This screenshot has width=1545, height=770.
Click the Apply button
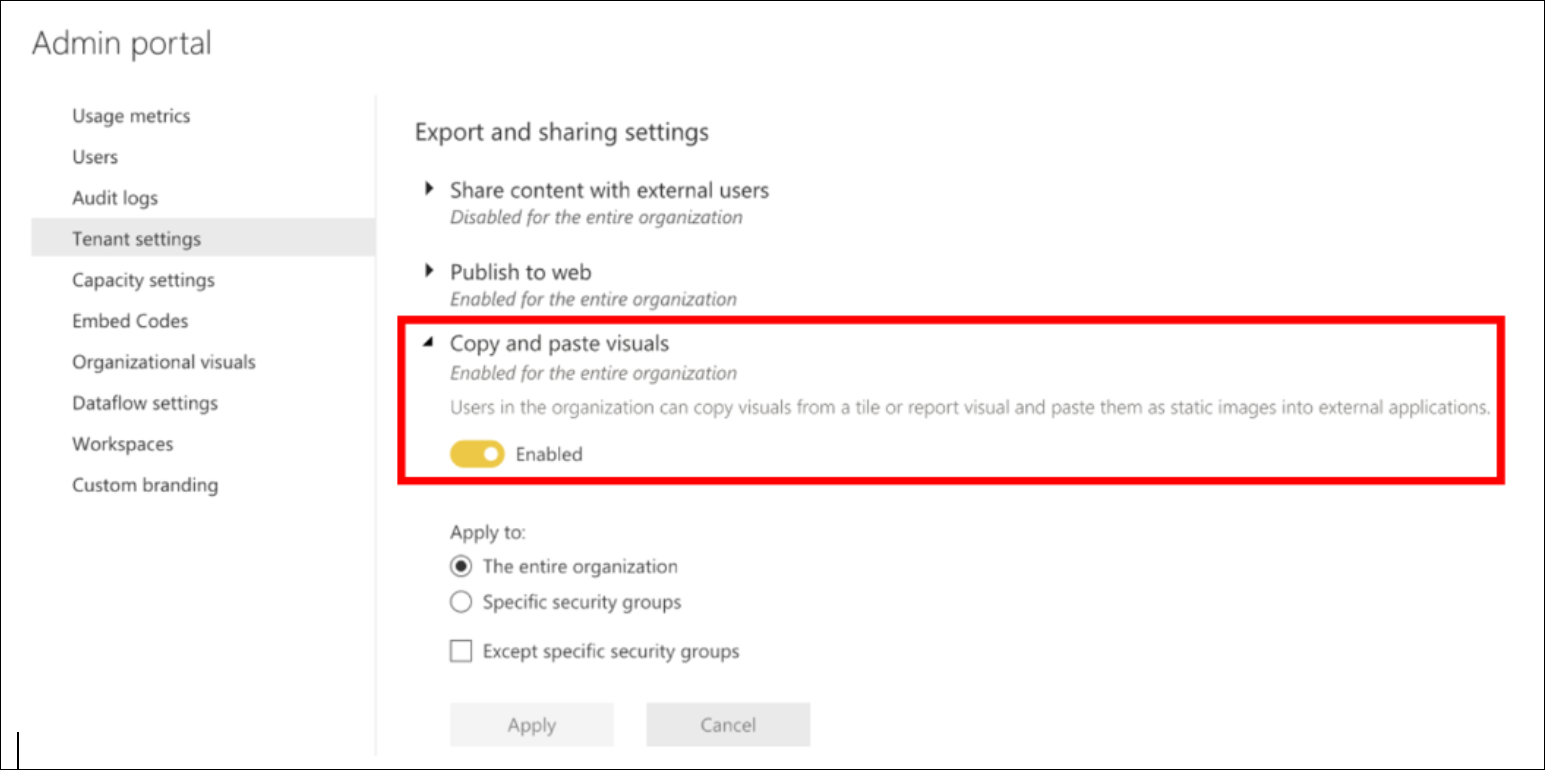tap(532, 725)
